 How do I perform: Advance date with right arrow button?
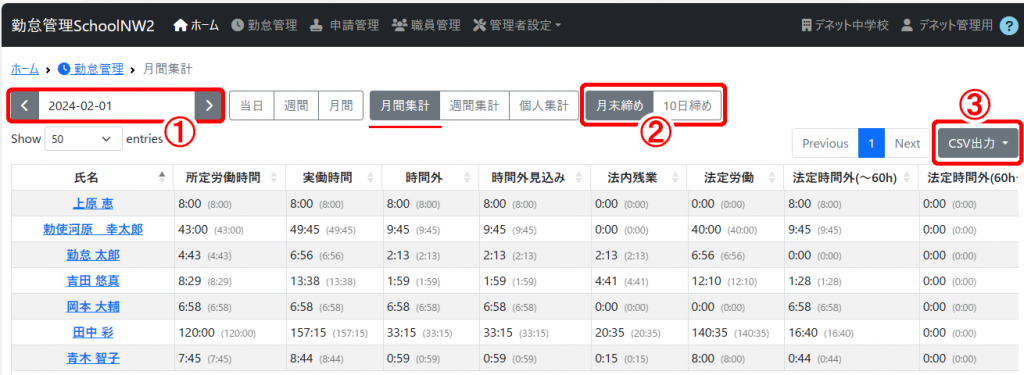208,106
